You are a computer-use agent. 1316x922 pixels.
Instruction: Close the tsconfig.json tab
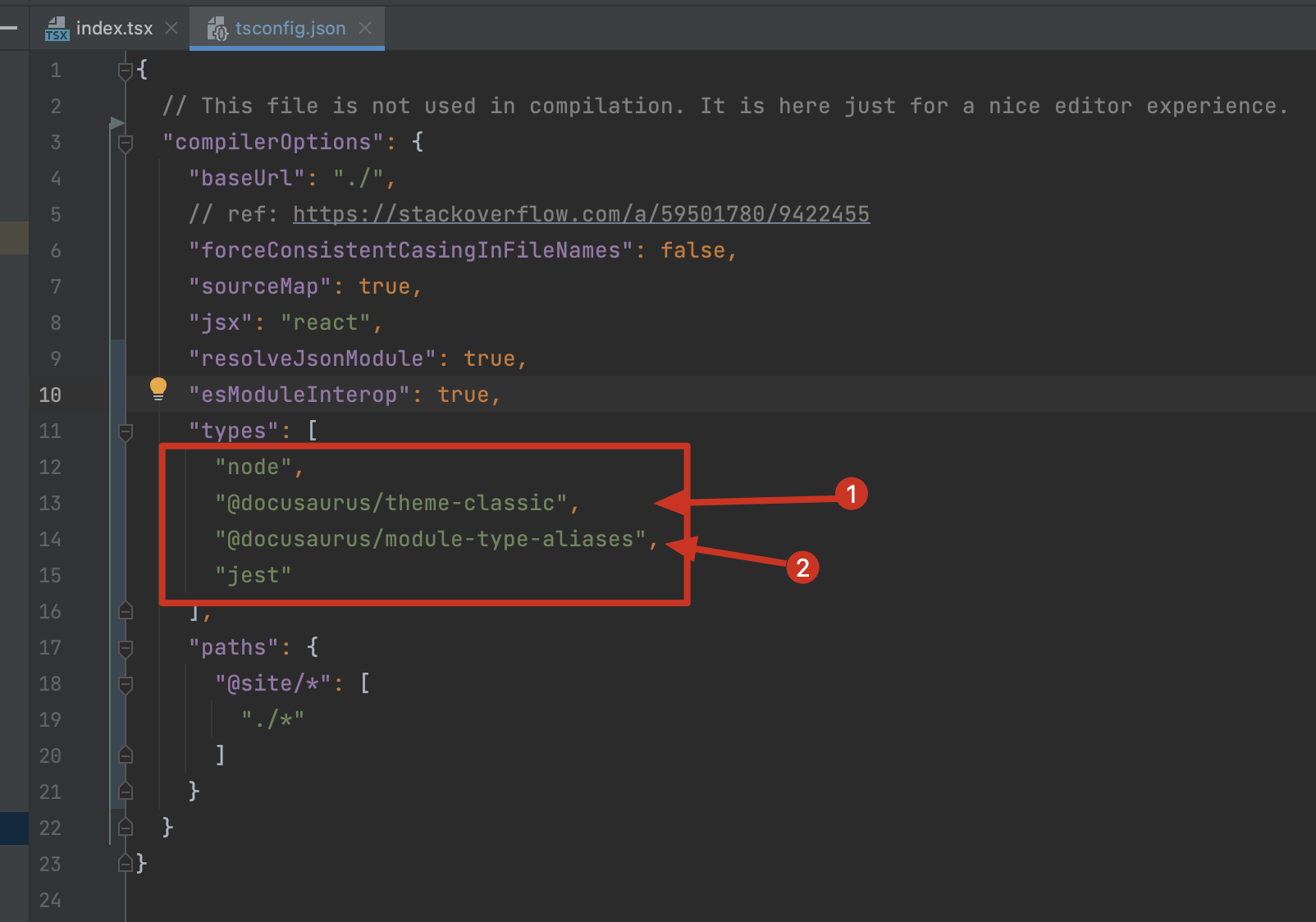[x=365, y=28]
